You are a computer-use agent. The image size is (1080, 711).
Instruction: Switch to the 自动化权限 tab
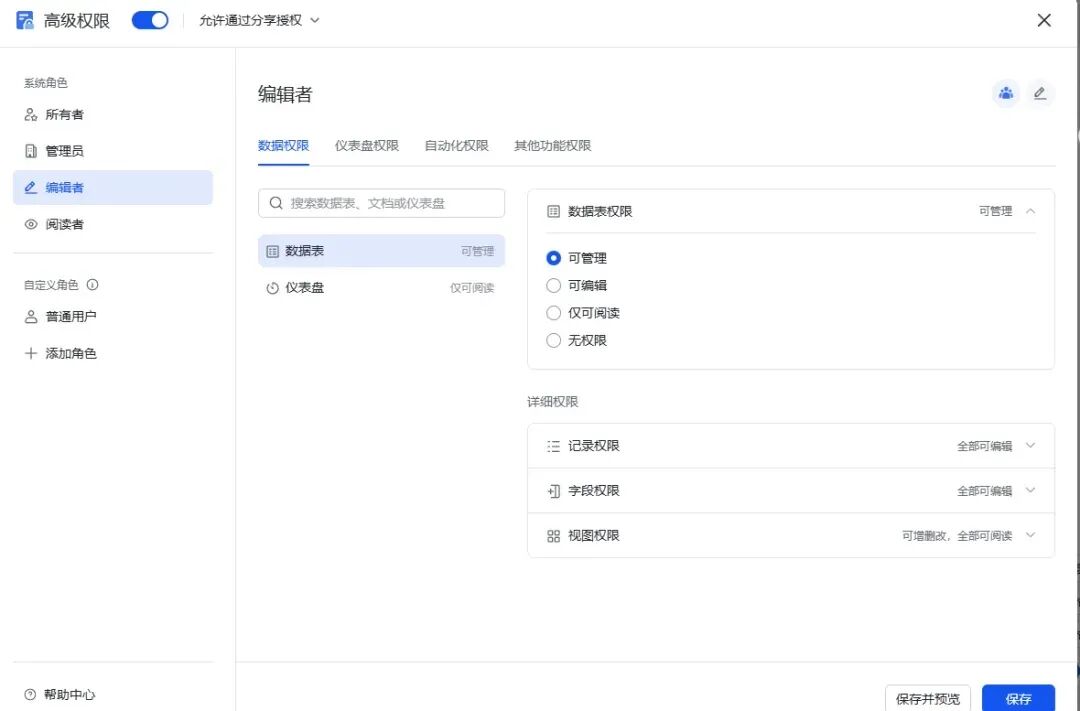[x=456, y=146]
